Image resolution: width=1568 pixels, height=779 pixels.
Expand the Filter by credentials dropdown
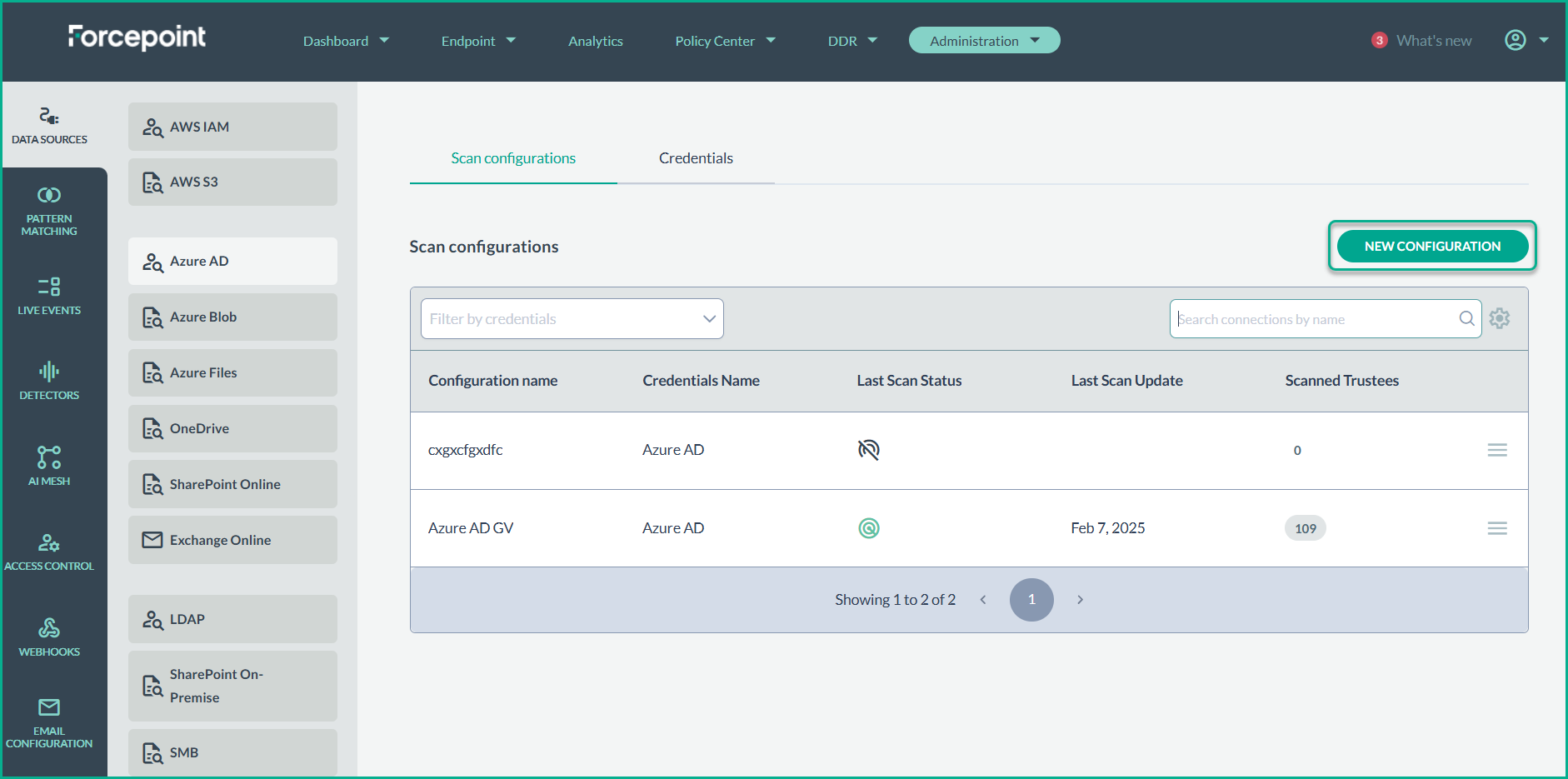pyautogui.click(x=572, y=319)
